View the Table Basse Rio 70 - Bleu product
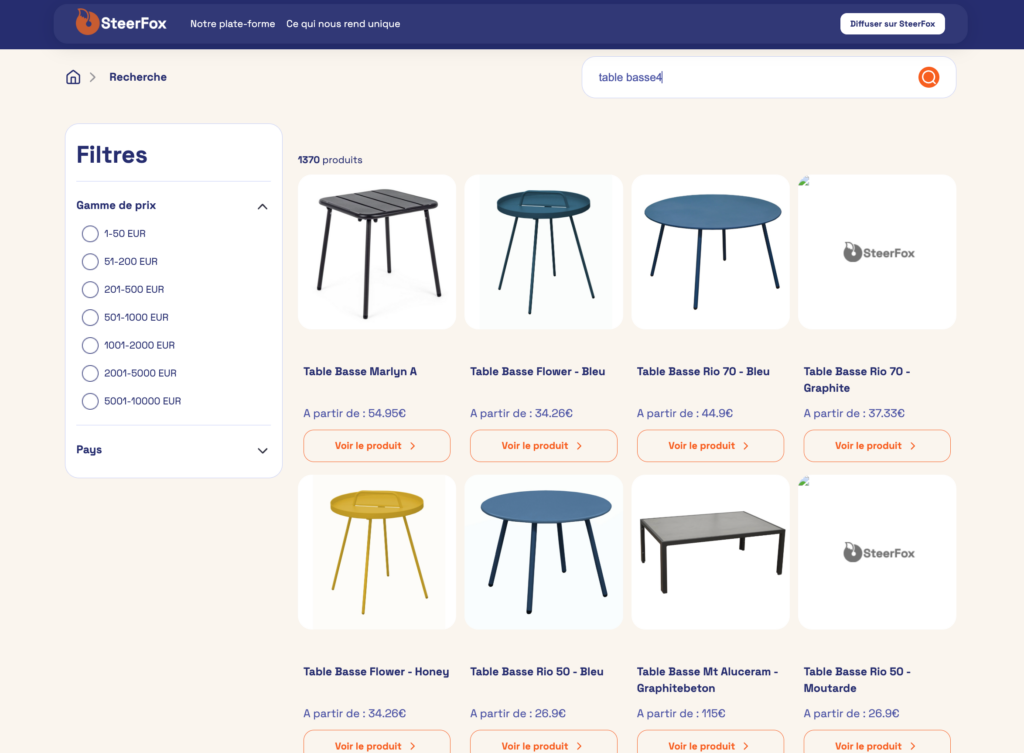 point(710,446)
